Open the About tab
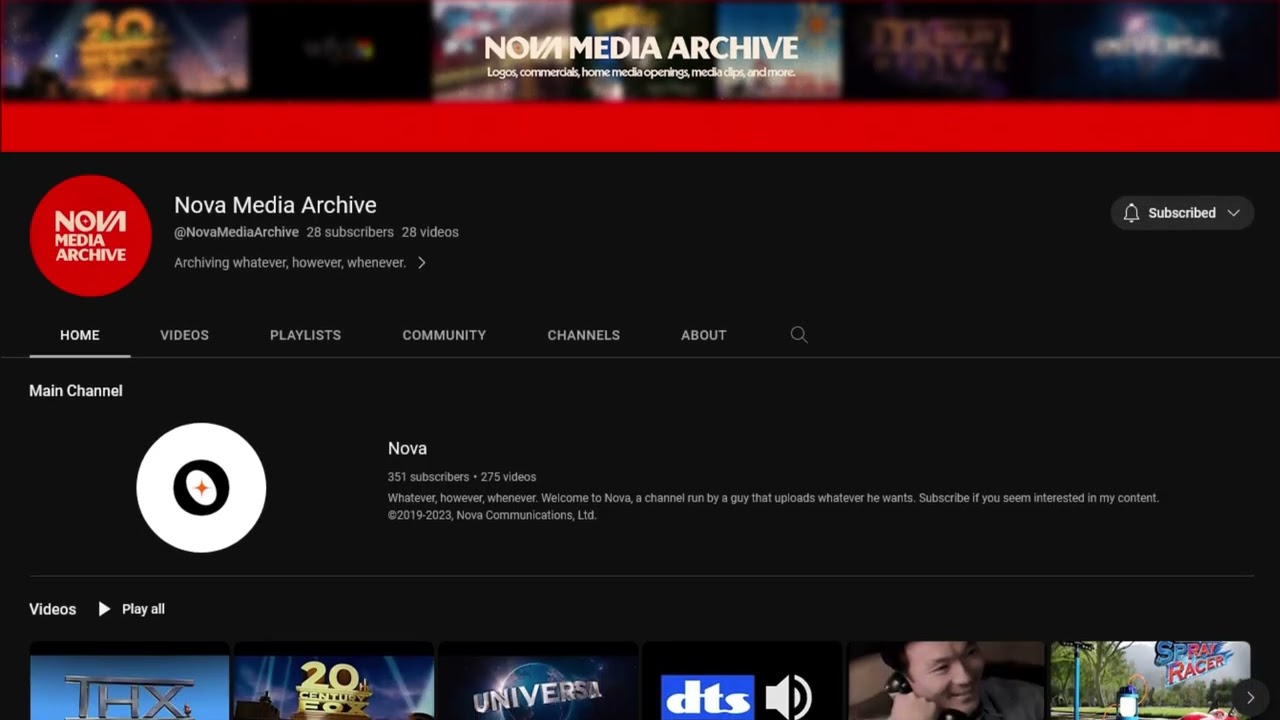The width and height of the screenshot is (1280, 720). click(x=703, y=335)
